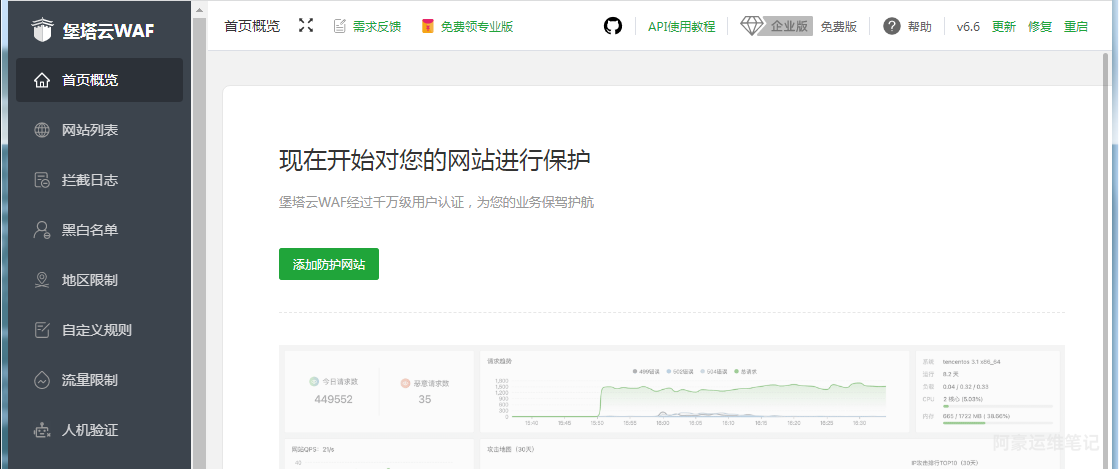Image resolution: width=1119 pixels, height=469 pixels.
Task: Click the v6.6 version label
Action: [968, 26]
